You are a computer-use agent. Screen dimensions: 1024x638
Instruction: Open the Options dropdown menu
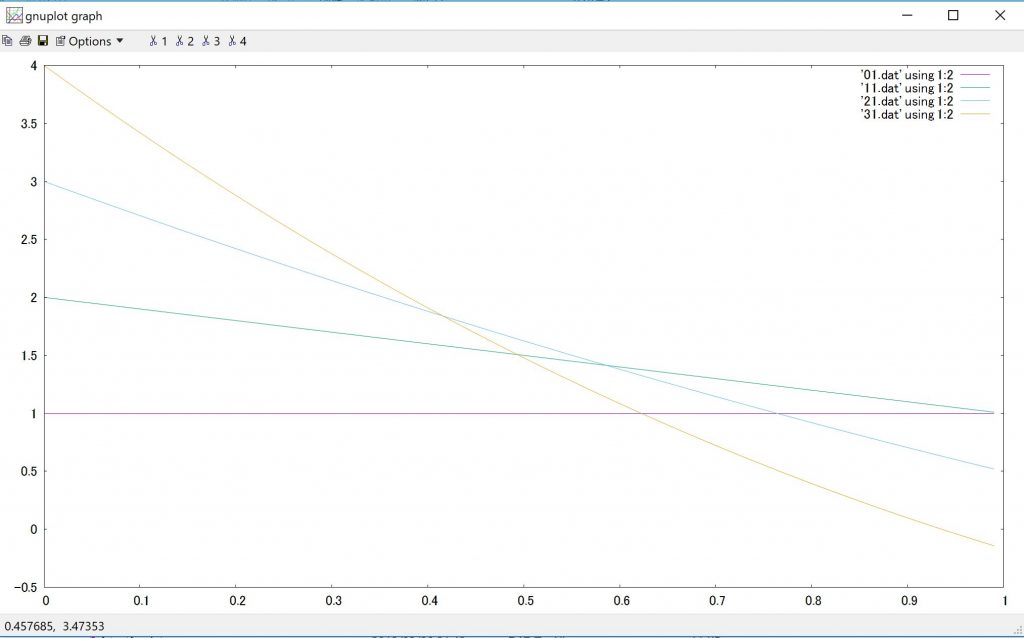89,41
